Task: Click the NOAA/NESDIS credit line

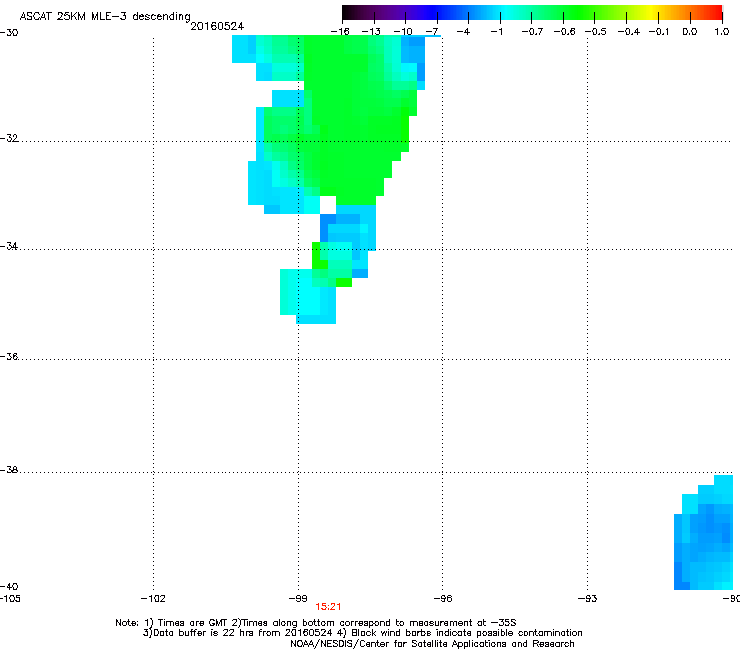Action: pyautogui.click(x=432, y=644)
